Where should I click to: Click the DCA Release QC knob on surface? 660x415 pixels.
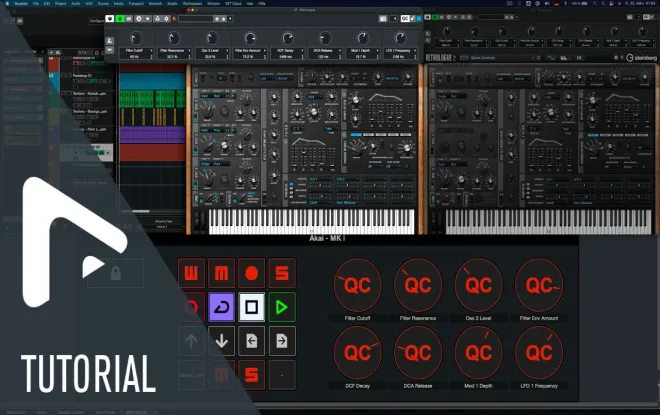pyautogui.click(x=418, y=353)
